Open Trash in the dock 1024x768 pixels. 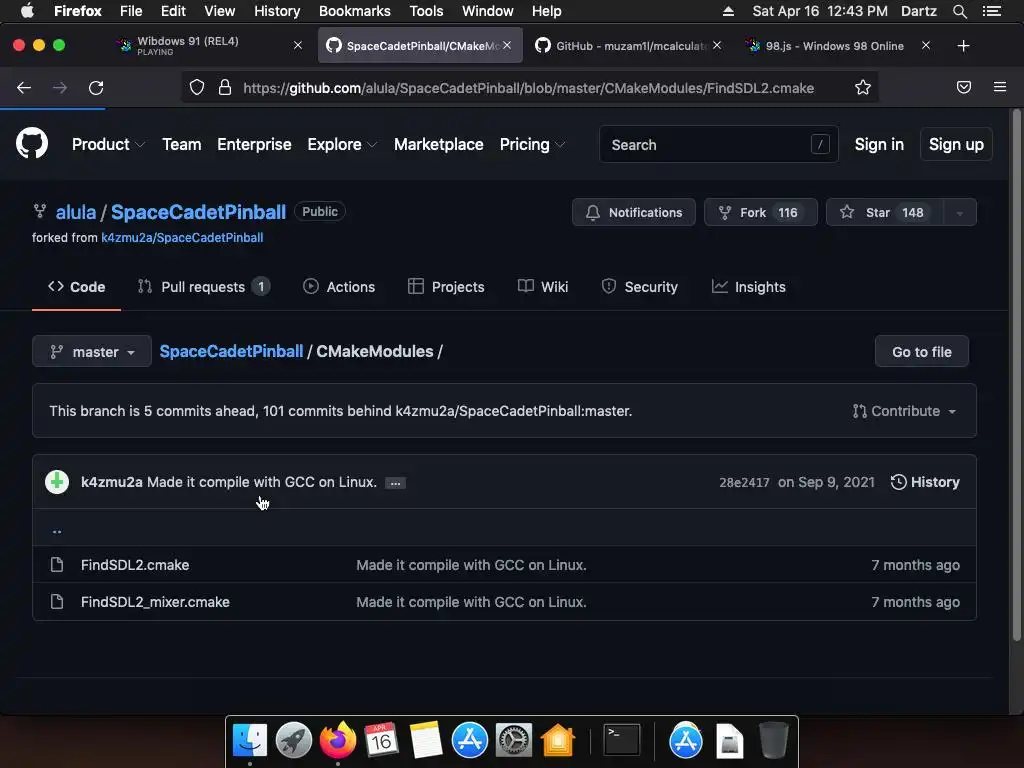click(x=773, y=741)
